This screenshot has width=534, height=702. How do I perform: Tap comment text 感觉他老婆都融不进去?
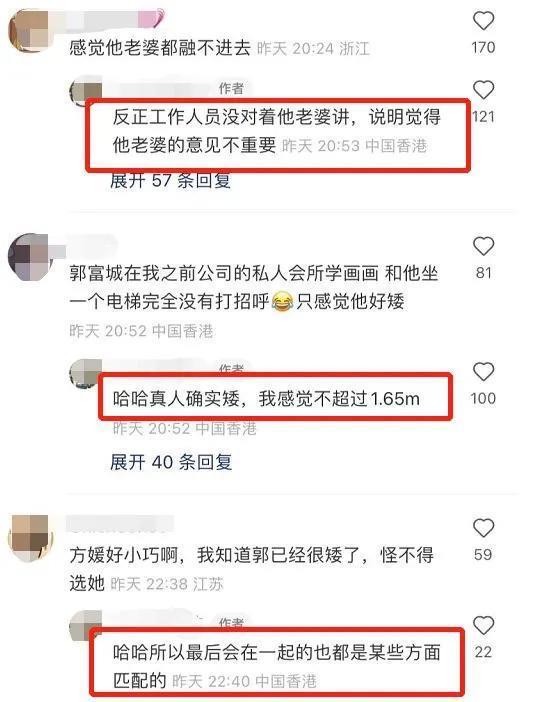[x=160, y=48]
